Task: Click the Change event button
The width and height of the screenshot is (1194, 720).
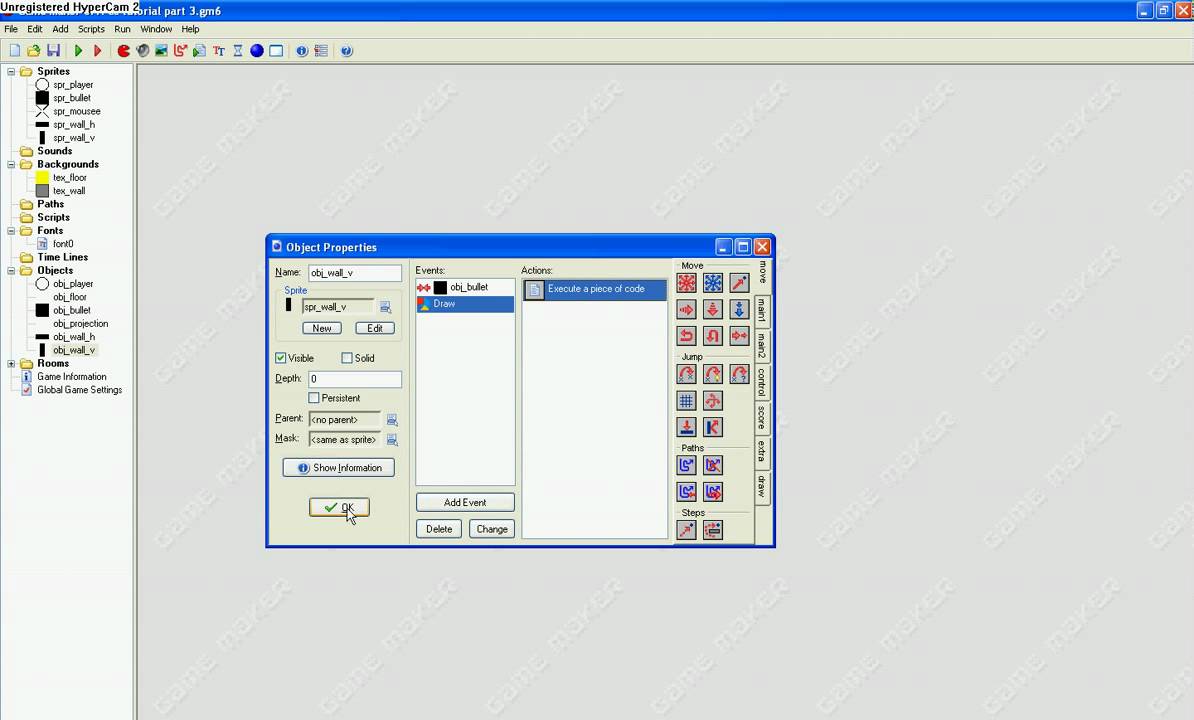Action: pos(492,529)
